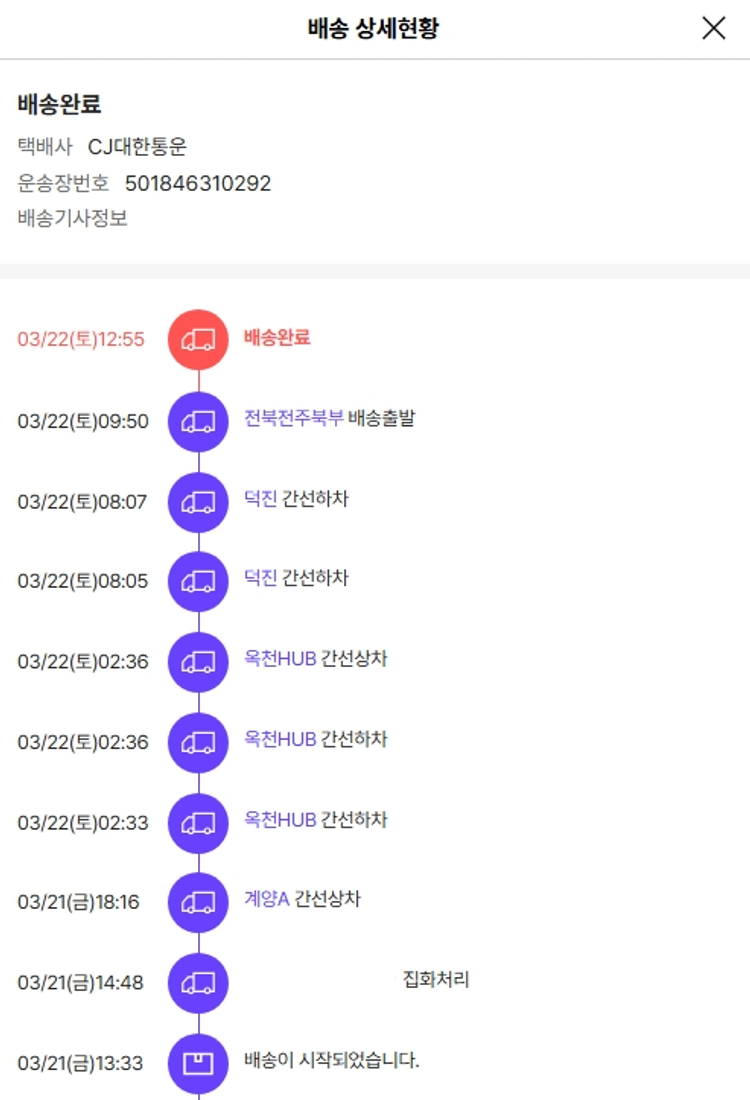Click the 집화처리 truck icon
The image size is (750, 1100).
click(x=198, y=982)
